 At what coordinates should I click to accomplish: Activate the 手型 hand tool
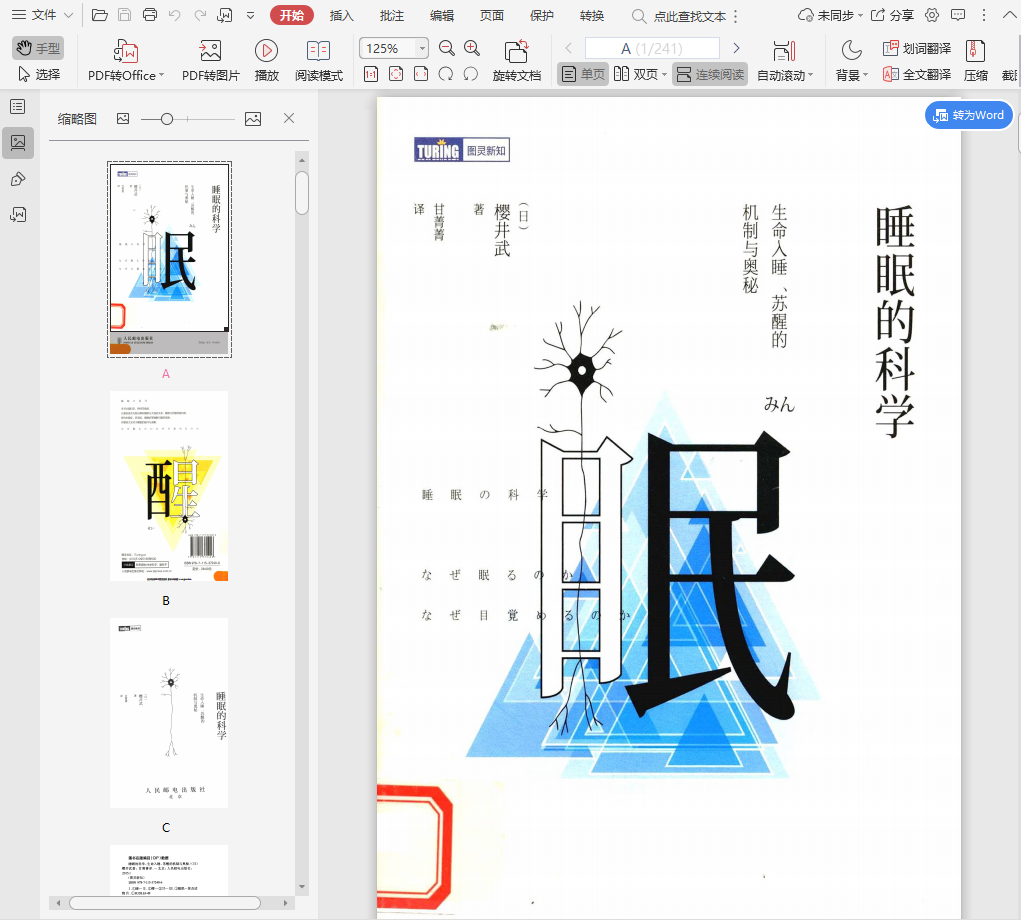click(x=38, y=48)
